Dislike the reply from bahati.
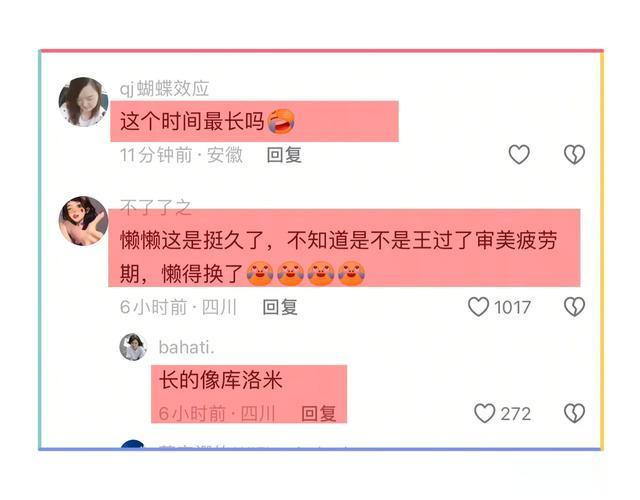 (574, 413)
